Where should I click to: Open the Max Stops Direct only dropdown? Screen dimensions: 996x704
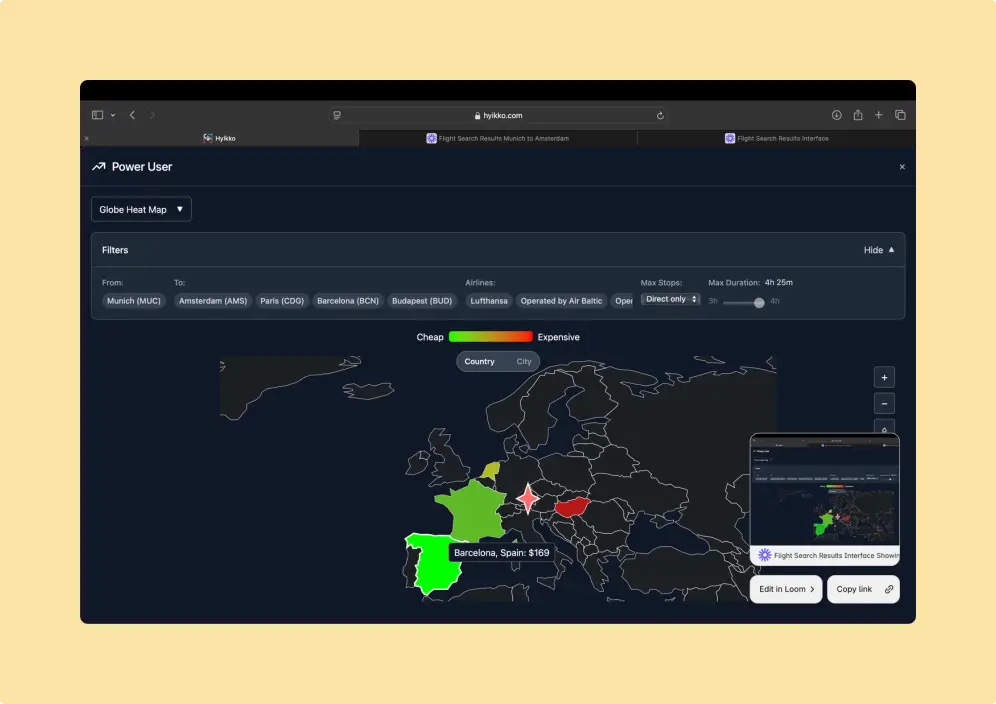click(670, 299)
